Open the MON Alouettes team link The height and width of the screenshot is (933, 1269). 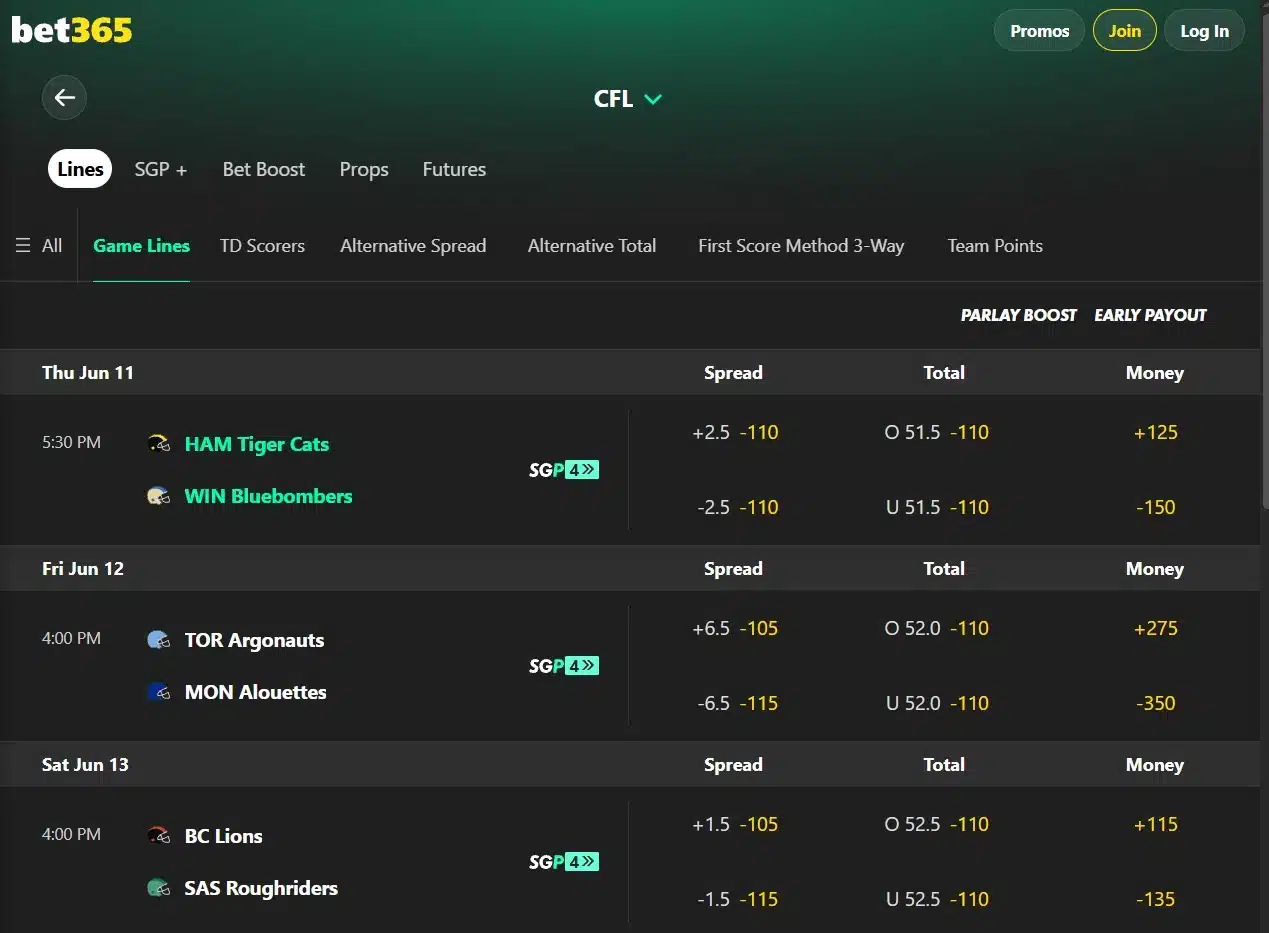[256, 692]
